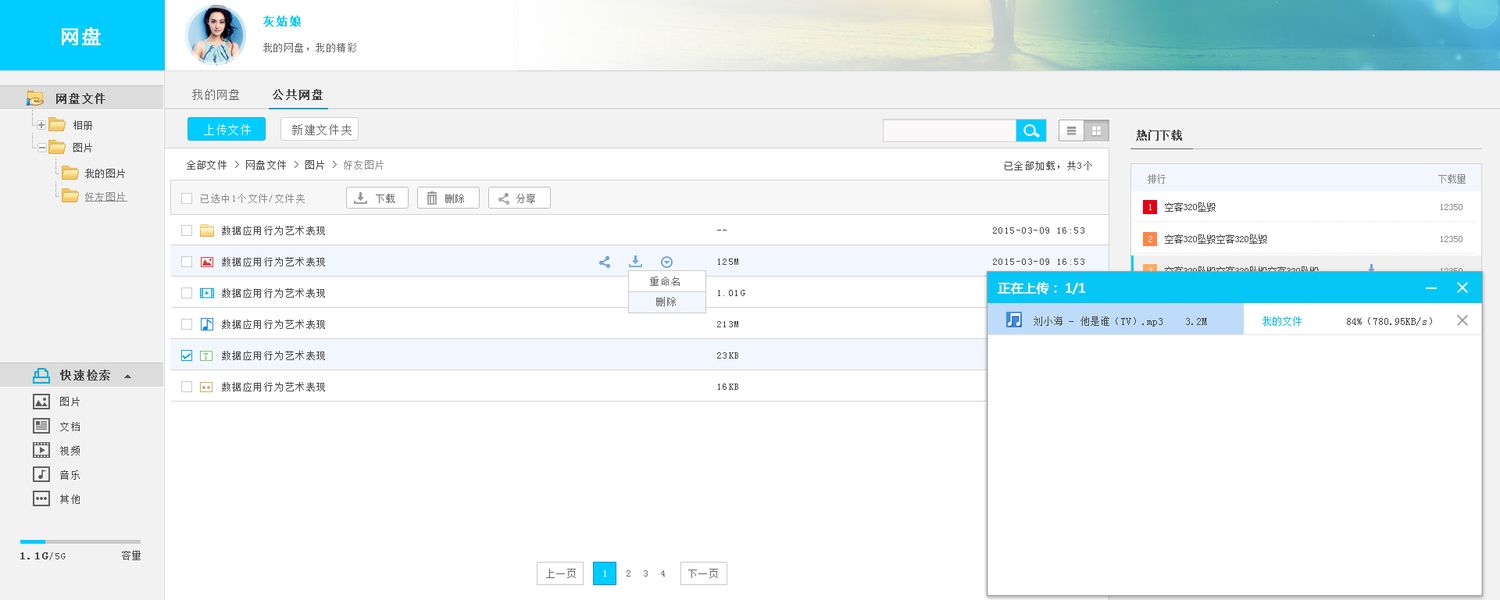Click music icon of uploading mp3

(x=1014, y=320)
